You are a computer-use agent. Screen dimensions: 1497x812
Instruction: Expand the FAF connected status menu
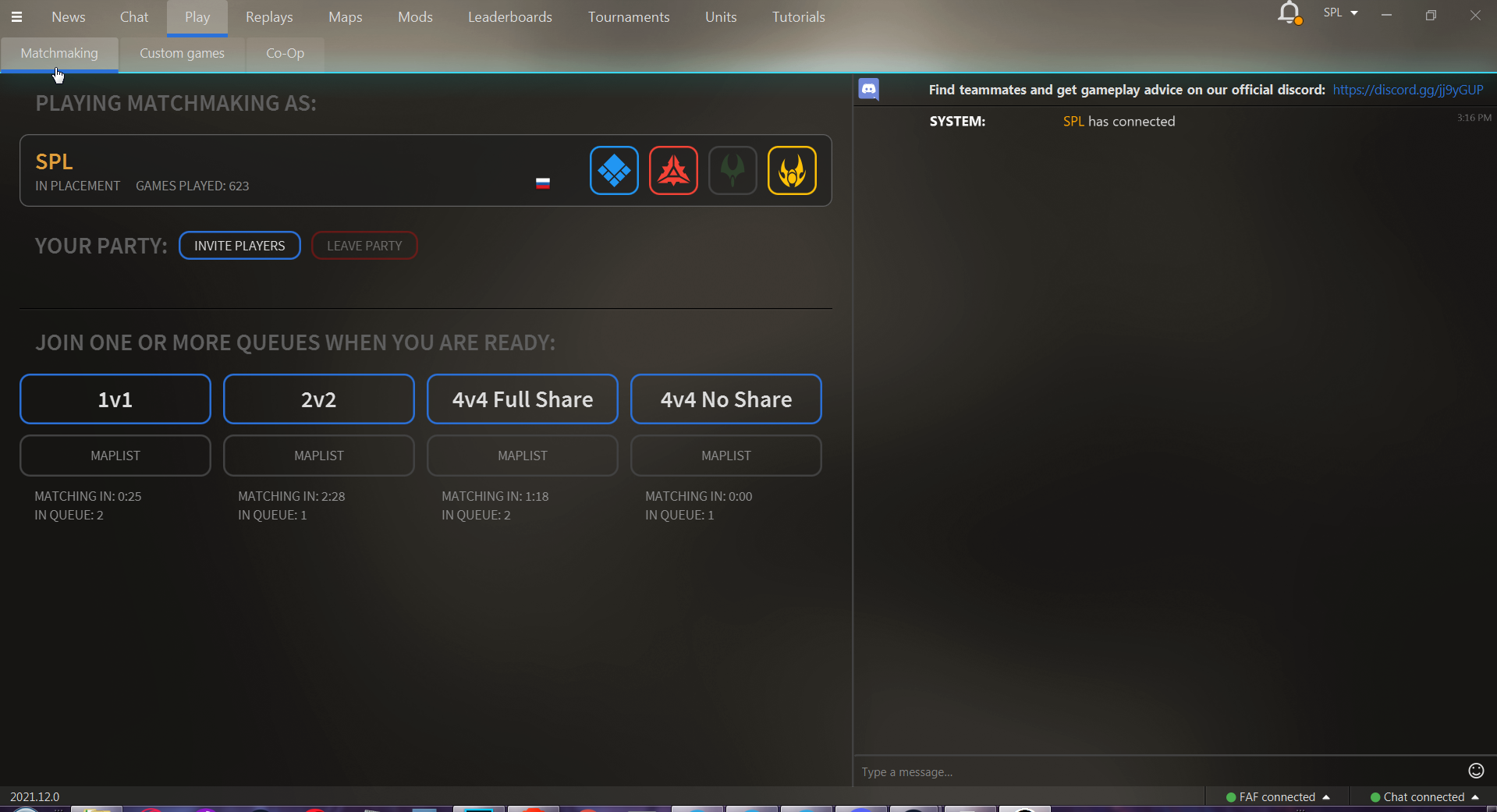[1278, 796]
